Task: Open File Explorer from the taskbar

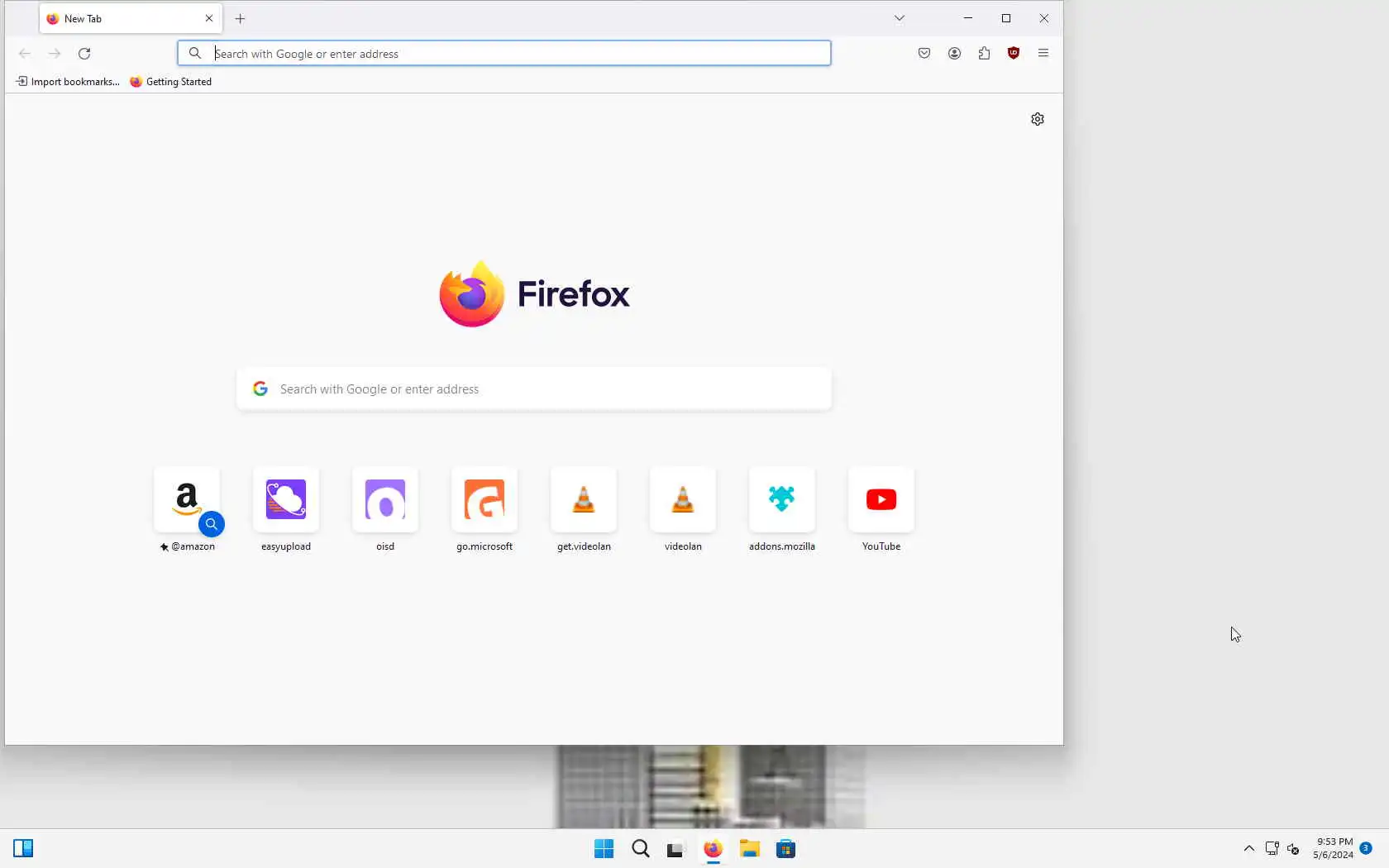Action: (750, 849)
